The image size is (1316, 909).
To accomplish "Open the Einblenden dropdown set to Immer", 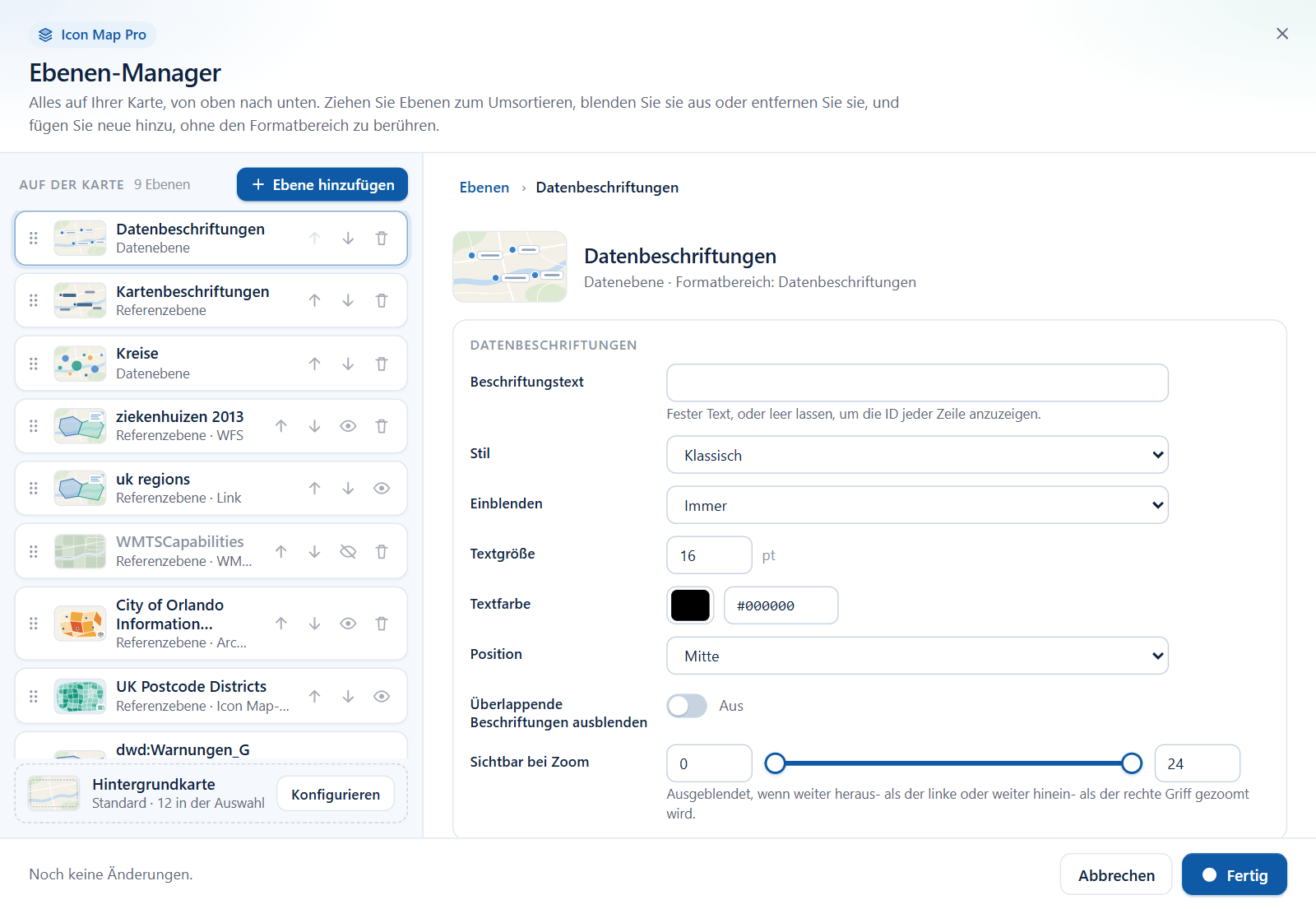I will point(917,505).
